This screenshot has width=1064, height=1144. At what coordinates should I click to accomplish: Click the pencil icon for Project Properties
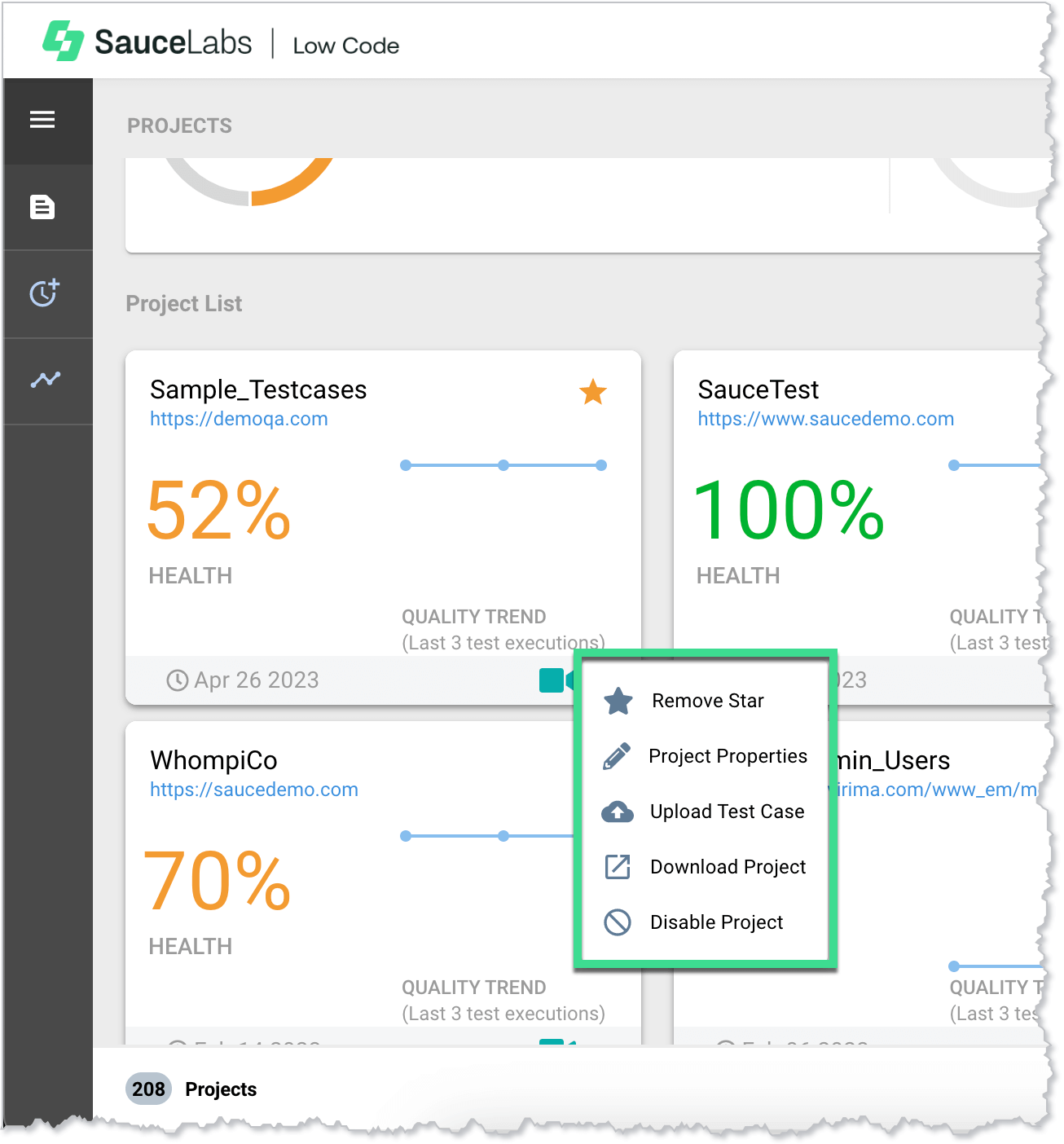(x=617, y=756)
